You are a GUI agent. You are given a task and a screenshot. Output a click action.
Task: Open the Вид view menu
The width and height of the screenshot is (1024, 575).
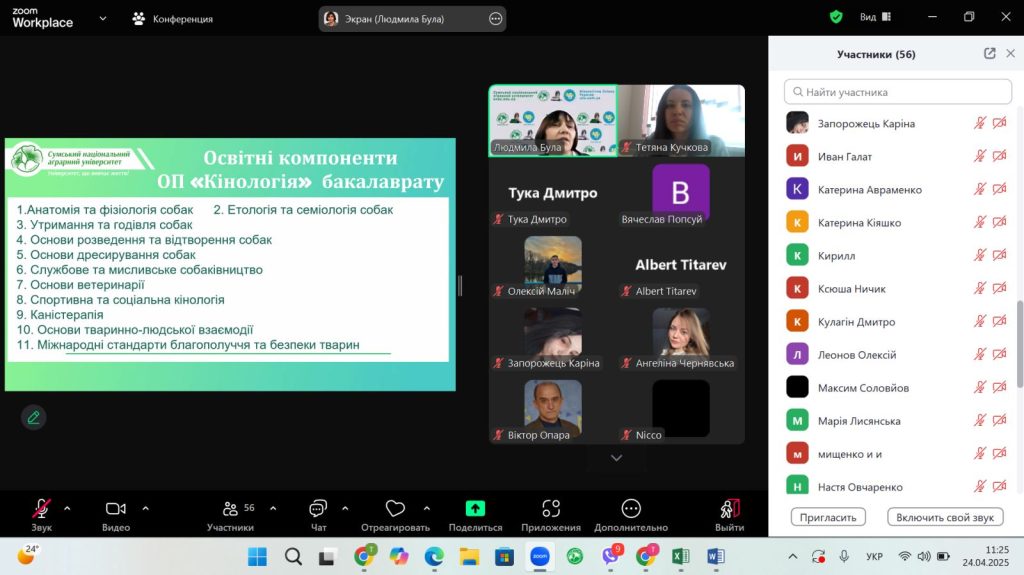point(868,17)
